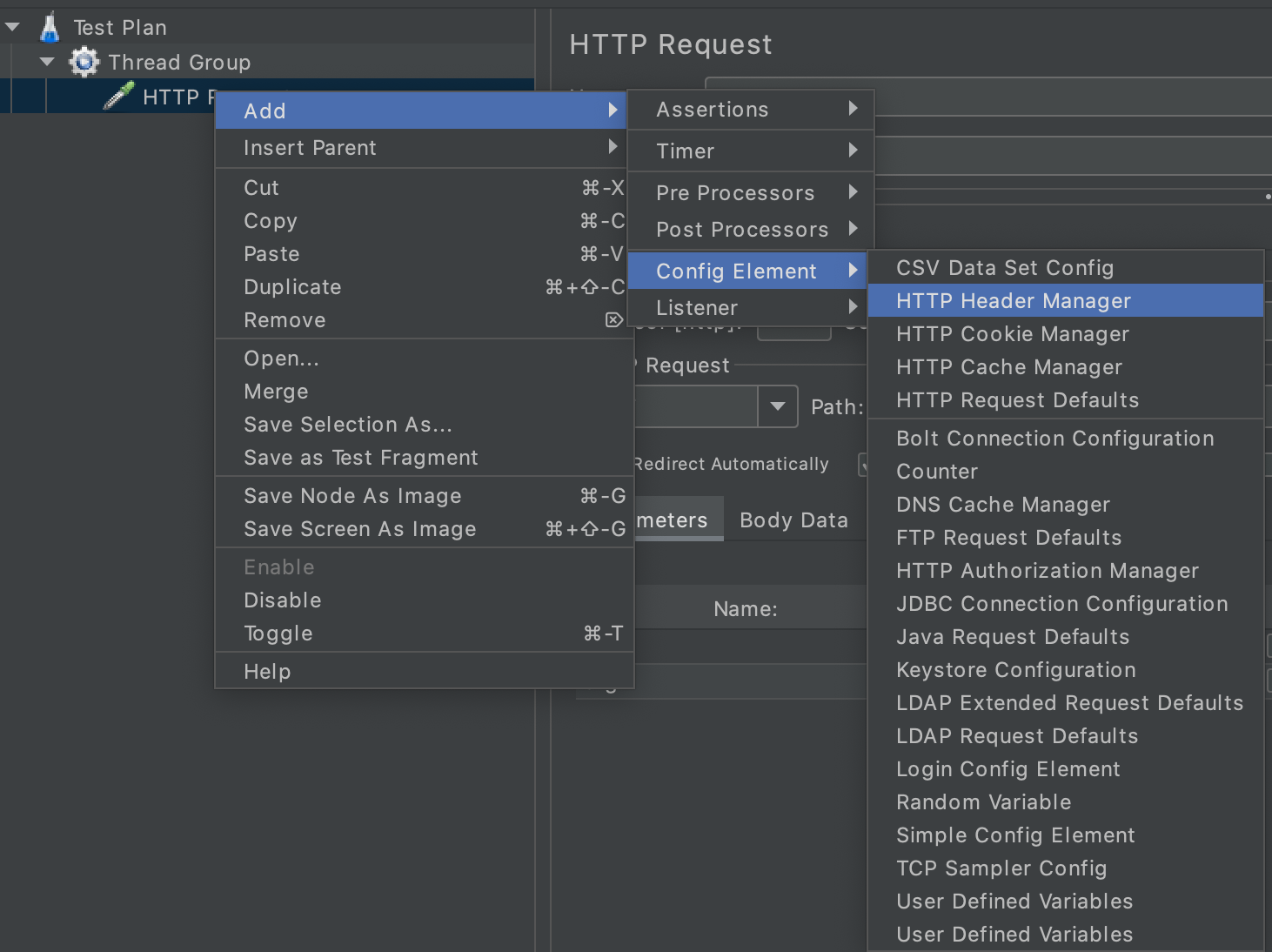Choose Open... from the context menu
The width and height of the screenshot is (1272, 952).
425,359
